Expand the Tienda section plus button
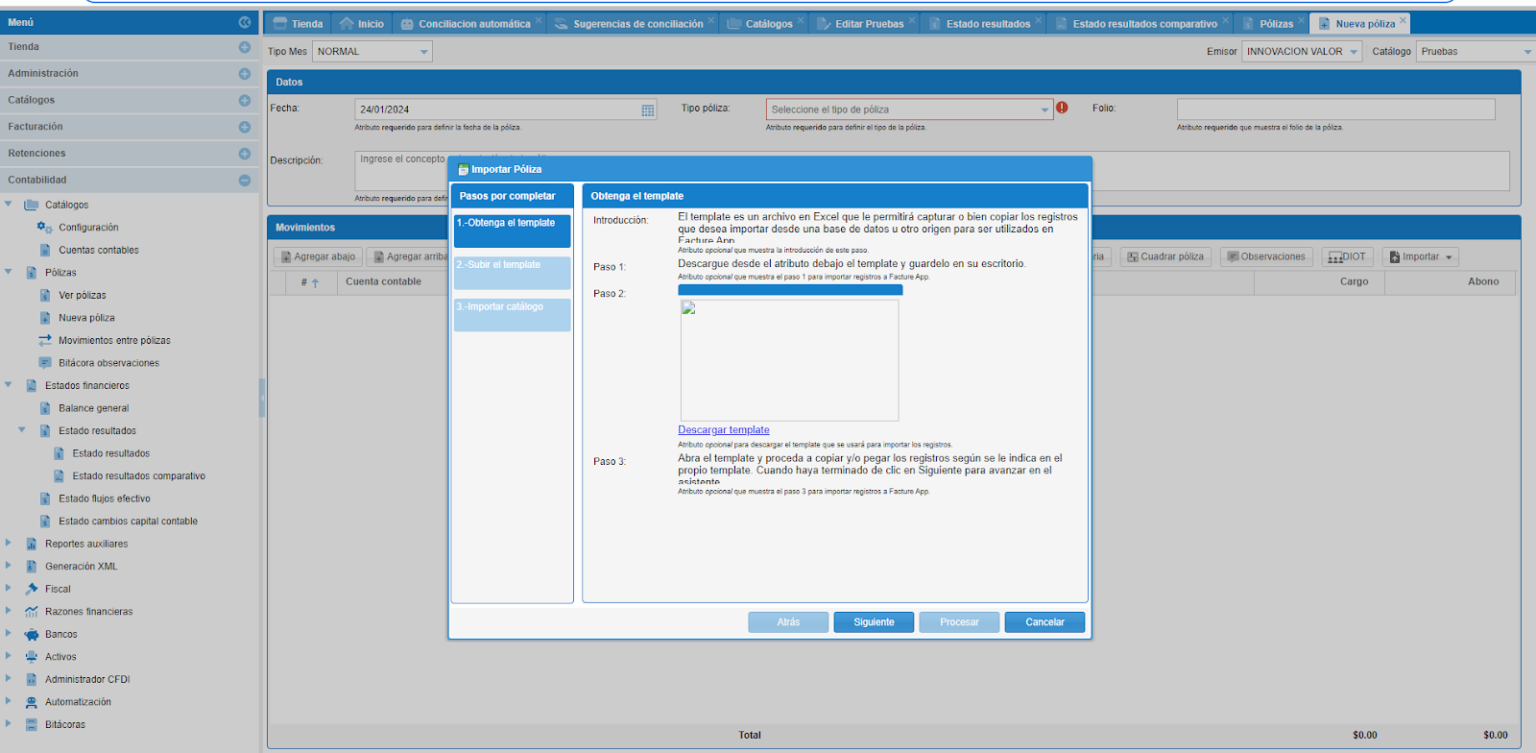Image resolution: width=1536 pixels, height=753 pixels. click(x=244, y=47)
